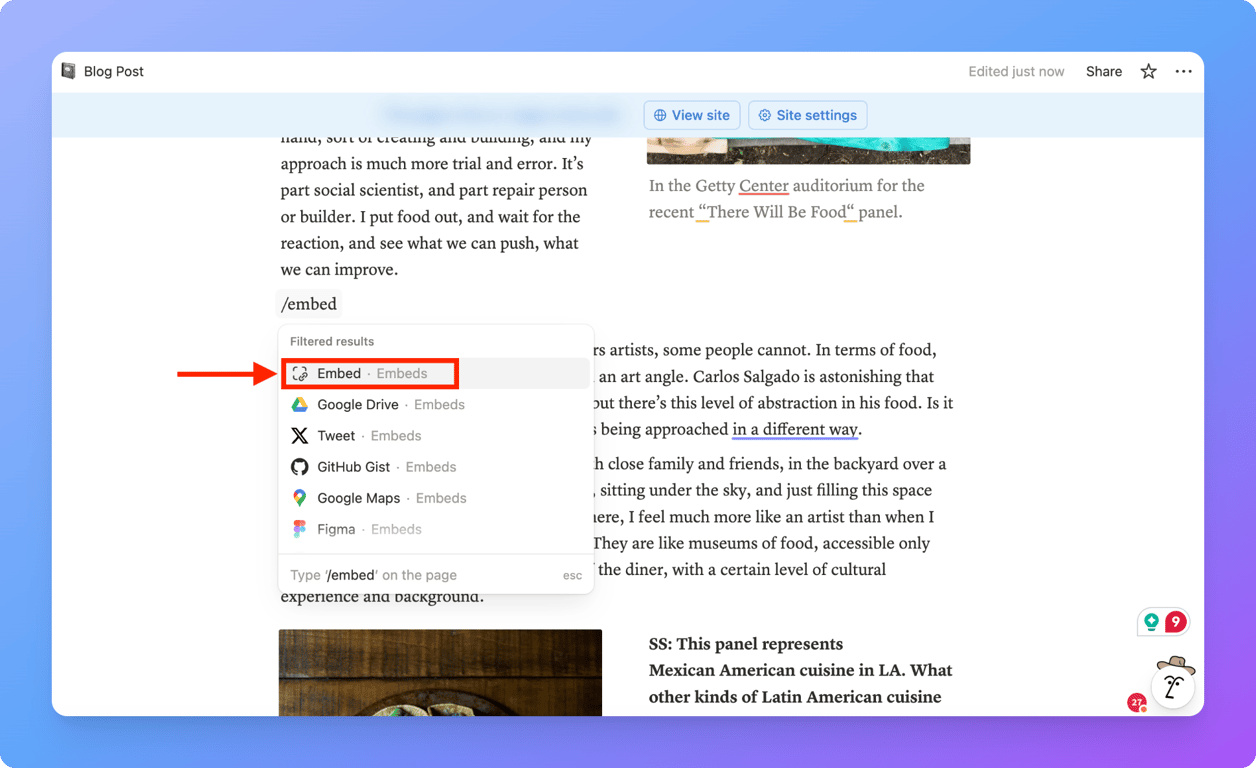Choose GitHub Gist from the embed menu
1256x768 pixels.
coord(352,466)
